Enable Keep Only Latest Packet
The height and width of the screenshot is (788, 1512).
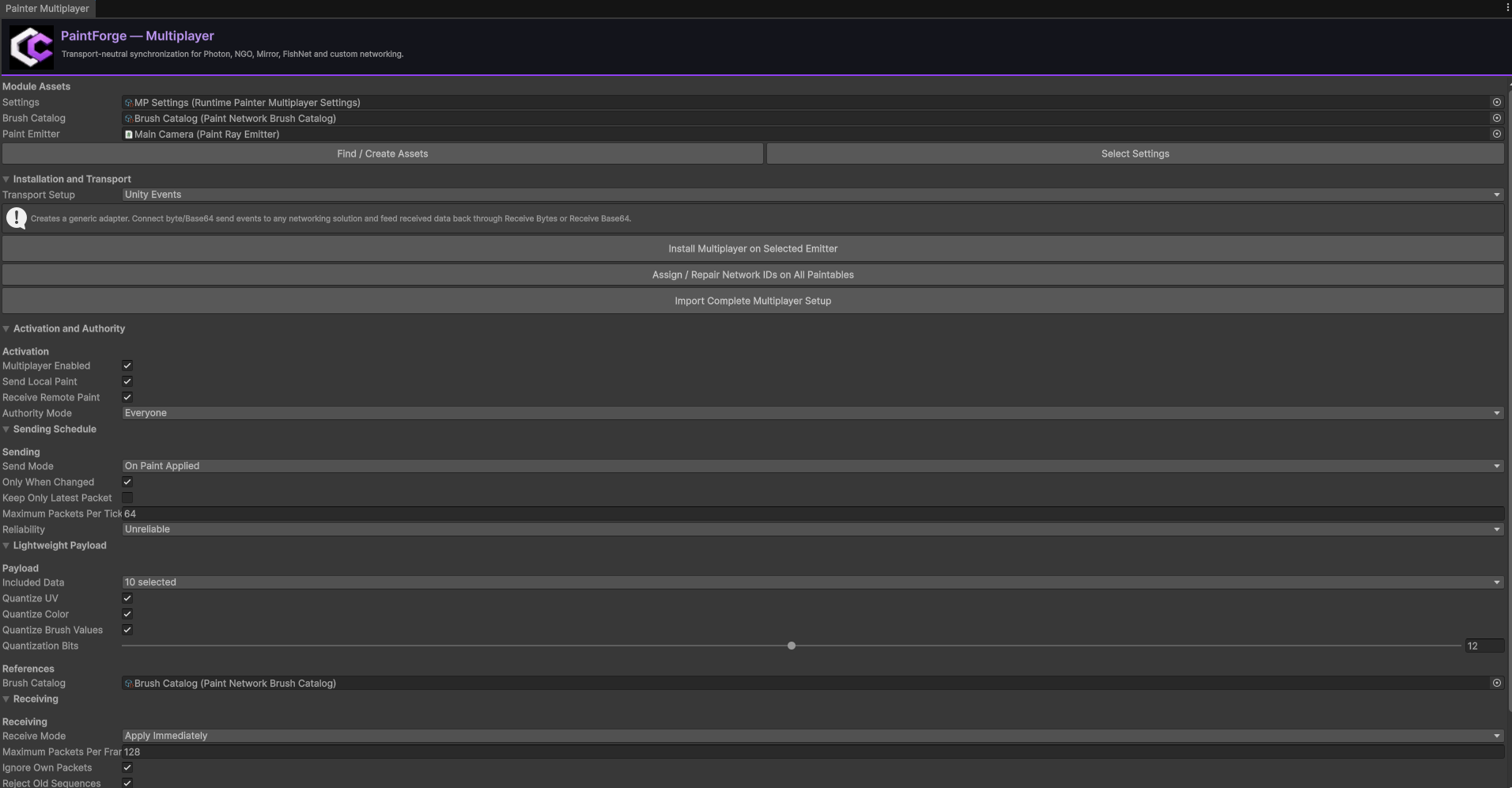pyautogui.click(x=127, y=498)
